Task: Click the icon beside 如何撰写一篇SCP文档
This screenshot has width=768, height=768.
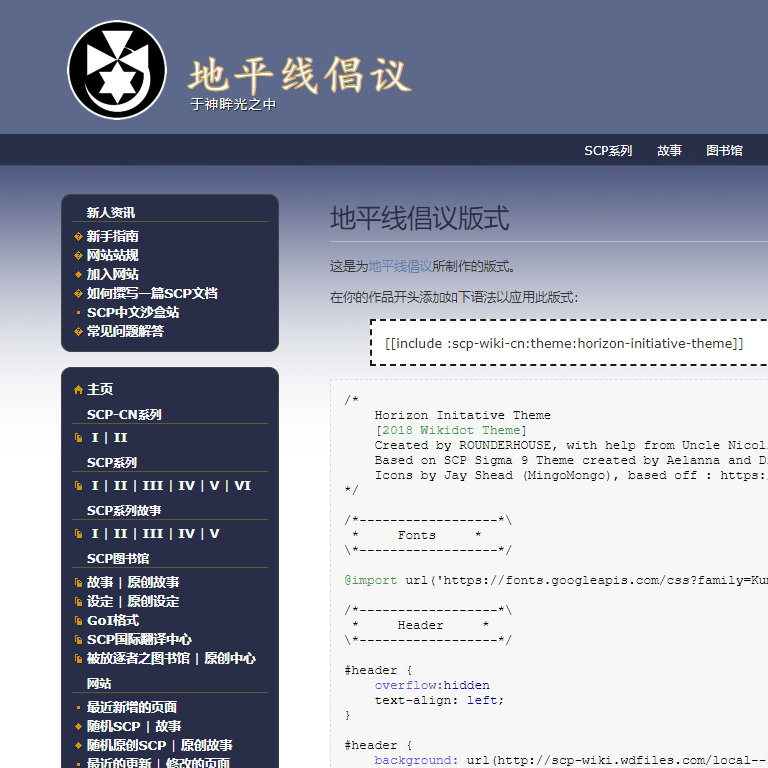Action: click(x=78, y=294)
